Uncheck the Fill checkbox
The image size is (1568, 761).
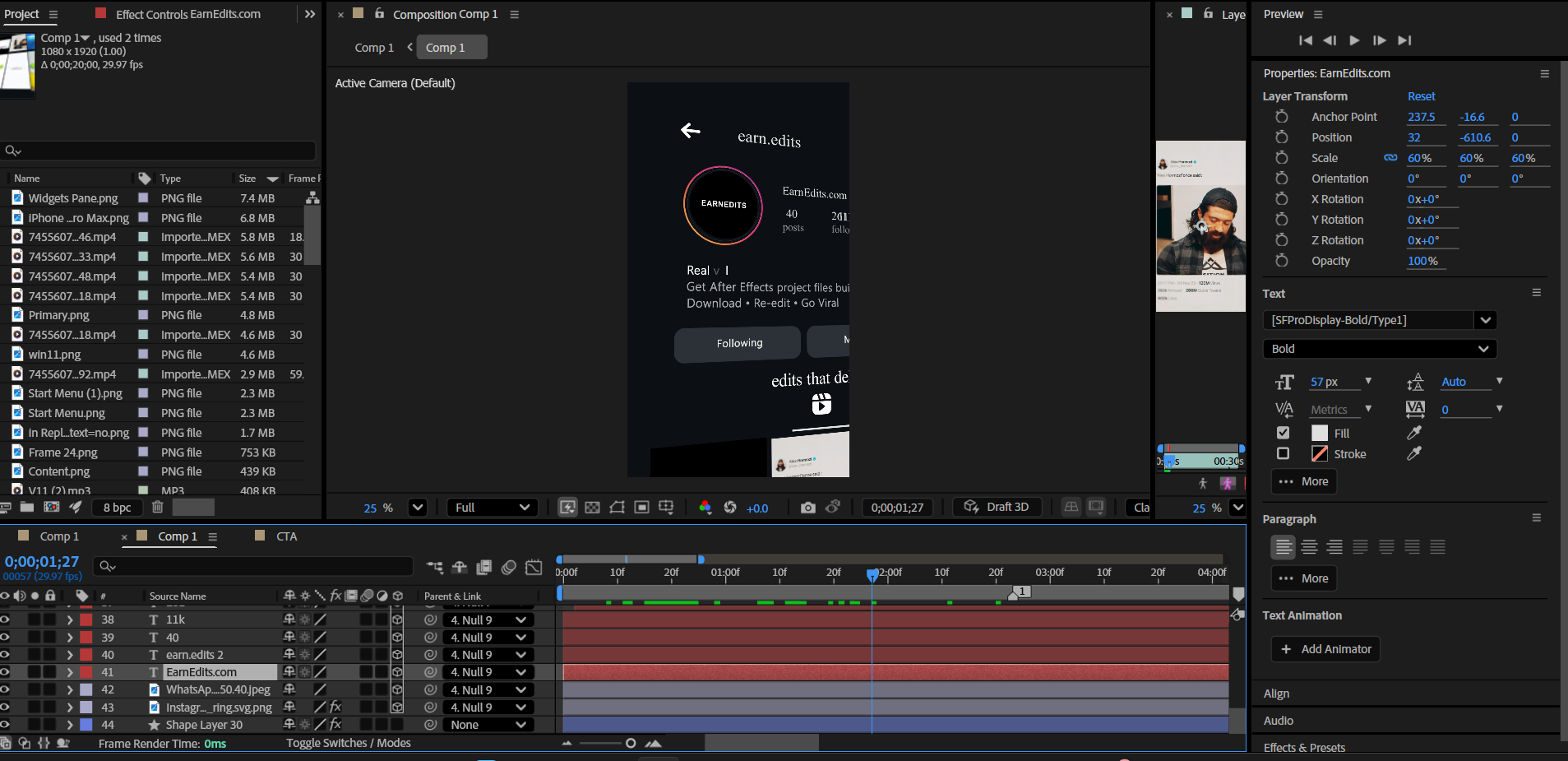1283,433
